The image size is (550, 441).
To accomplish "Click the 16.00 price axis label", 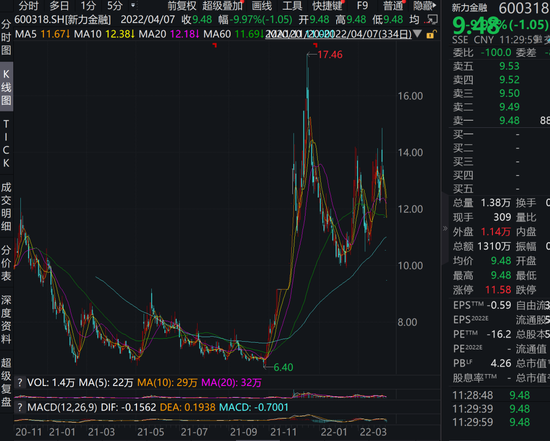I will tap(410, 96).
